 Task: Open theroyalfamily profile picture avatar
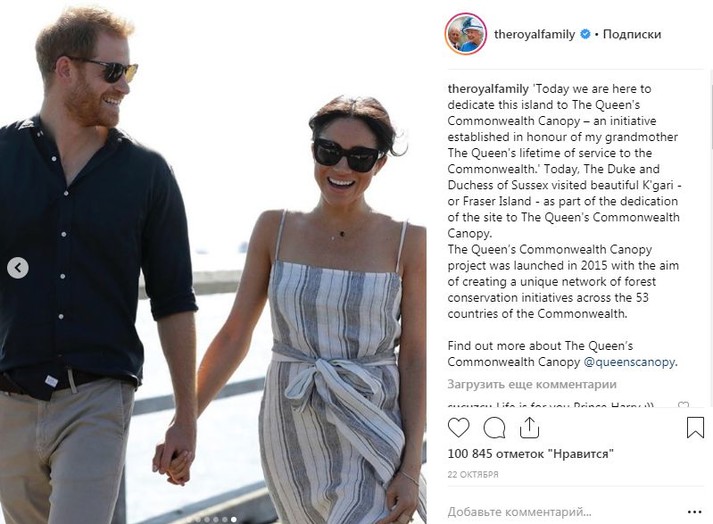point(466,34)
